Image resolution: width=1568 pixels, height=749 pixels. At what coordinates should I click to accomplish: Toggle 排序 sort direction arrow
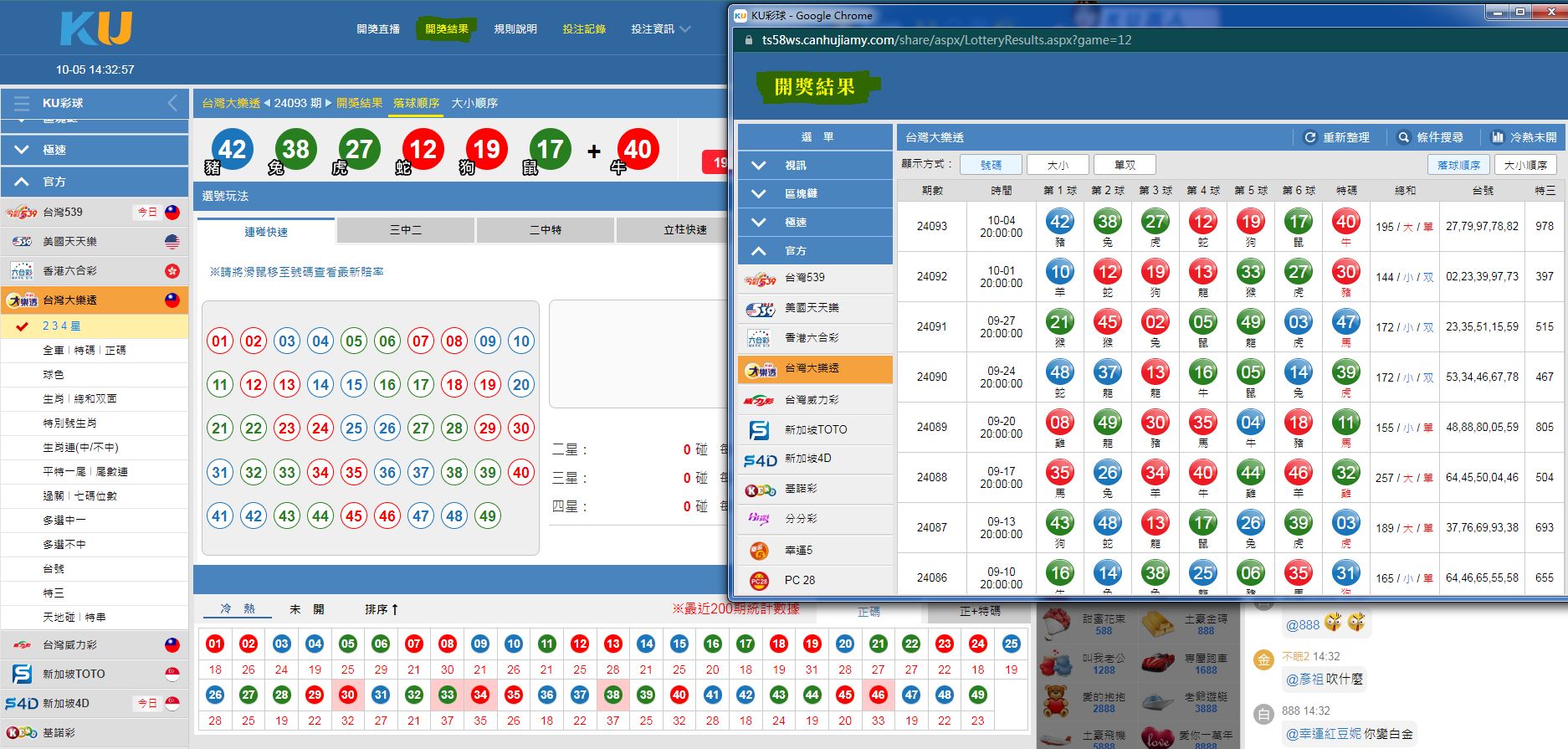[395, 609]
